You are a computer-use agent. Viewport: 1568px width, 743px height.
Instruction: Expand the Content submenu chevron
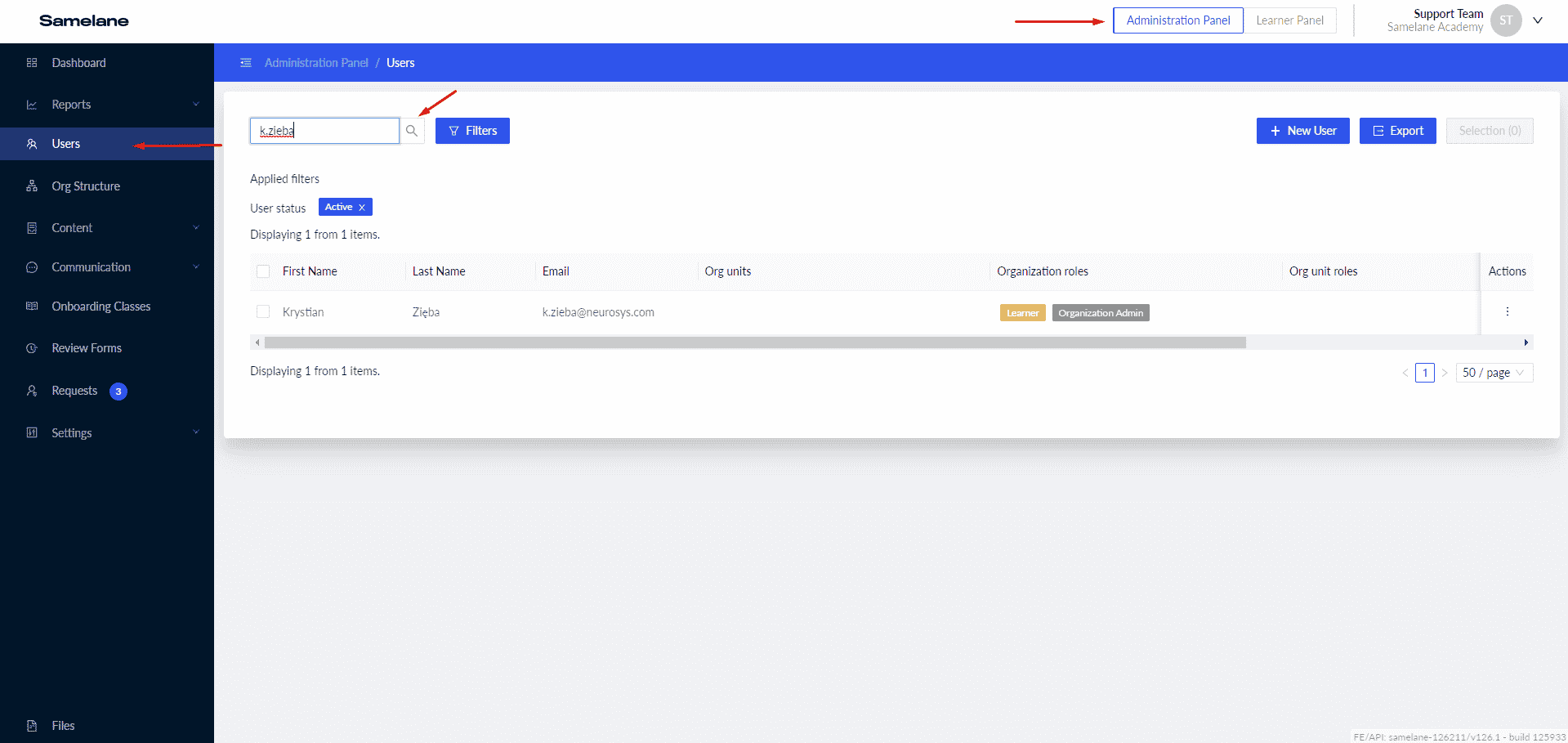click(x=196, y=228)
